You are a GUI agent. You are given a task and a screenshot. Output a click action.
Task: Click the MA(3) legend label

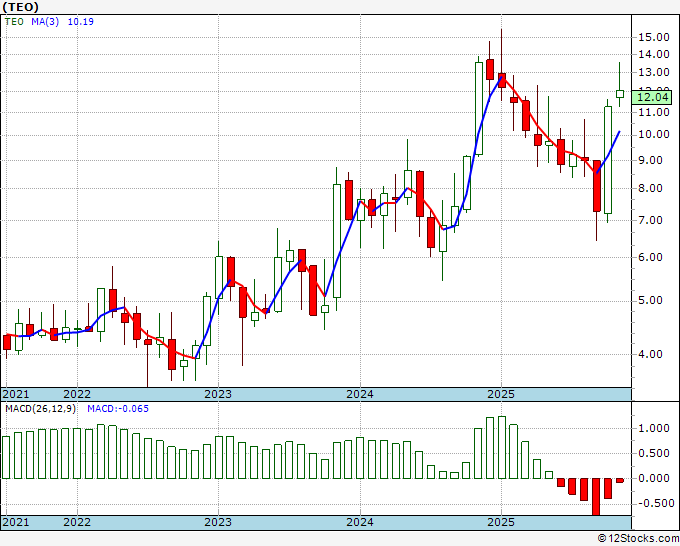tap(45, 22)
